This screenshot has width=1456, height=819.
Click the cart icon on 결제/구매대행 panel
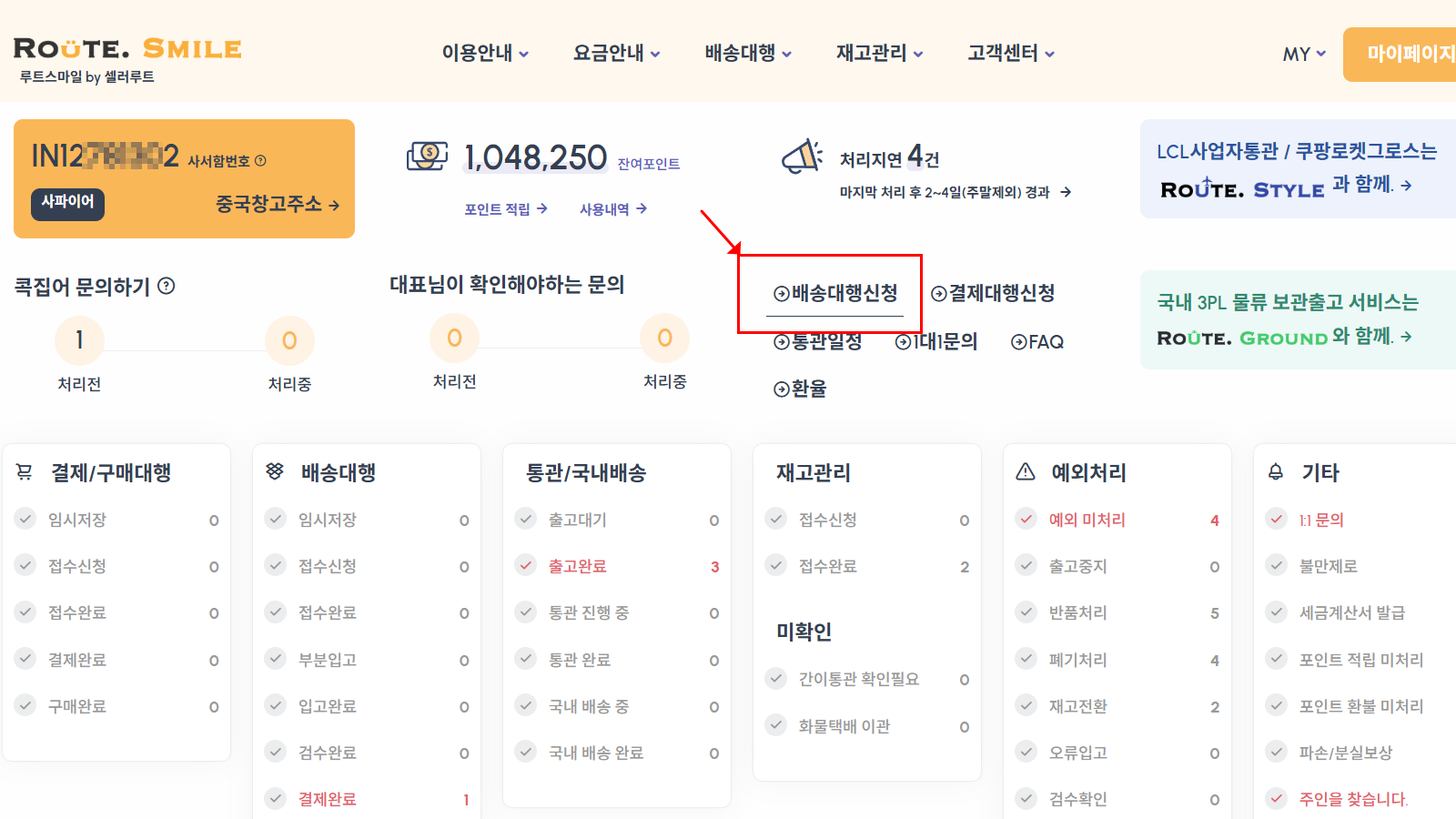point(25,472)
